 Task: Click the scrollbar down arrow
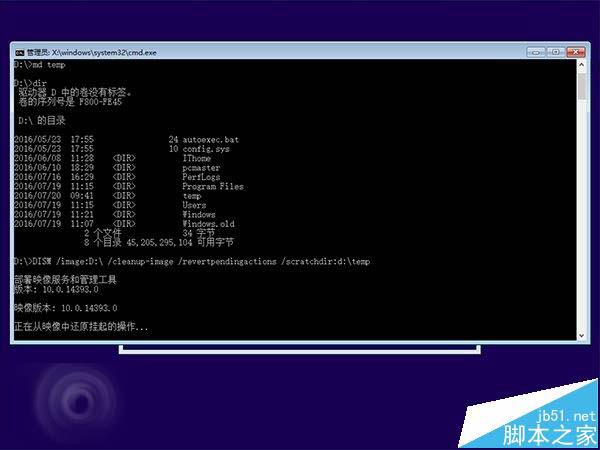pos(581,336)
